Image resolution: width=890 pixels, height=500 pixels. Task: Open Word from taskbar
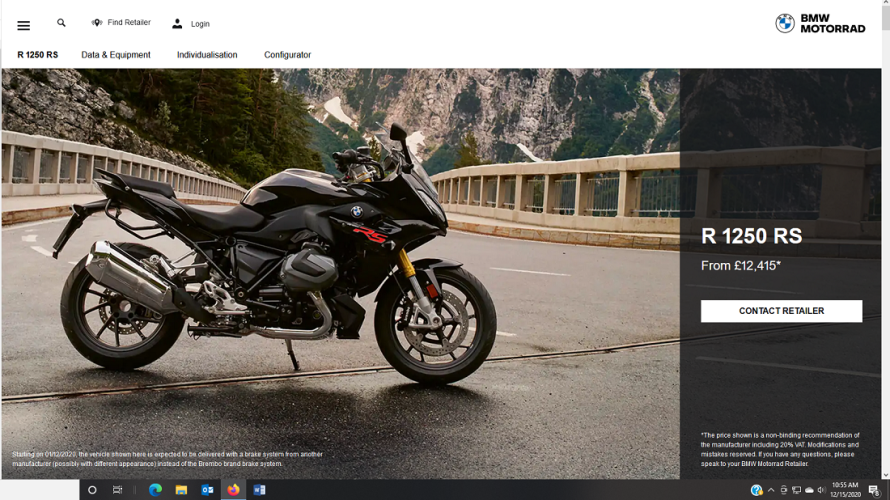(259, 490)
